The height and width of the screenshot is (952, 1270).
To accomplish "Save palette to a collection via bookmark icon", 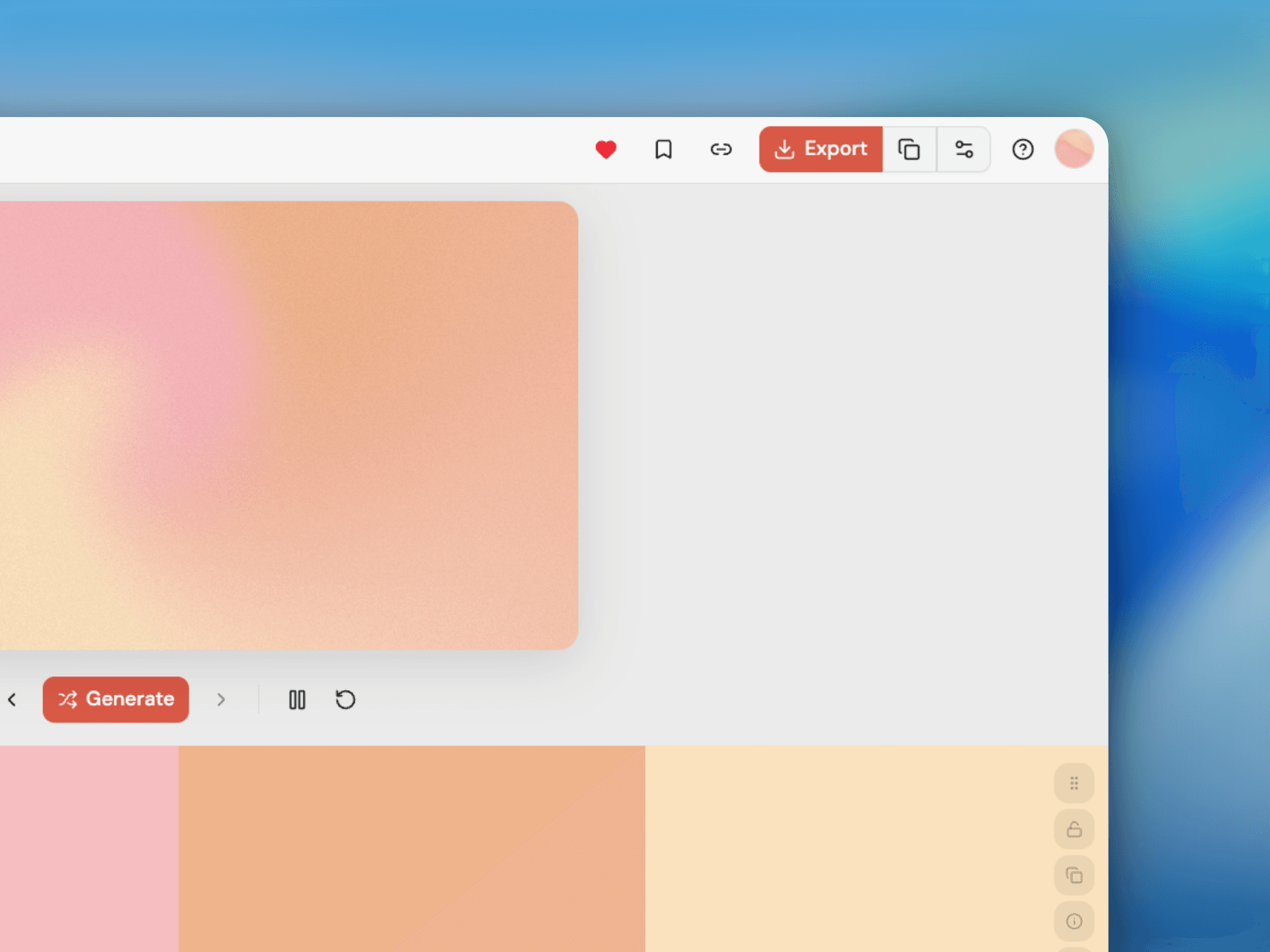I will pyautogui.click(x=664, y=149).
